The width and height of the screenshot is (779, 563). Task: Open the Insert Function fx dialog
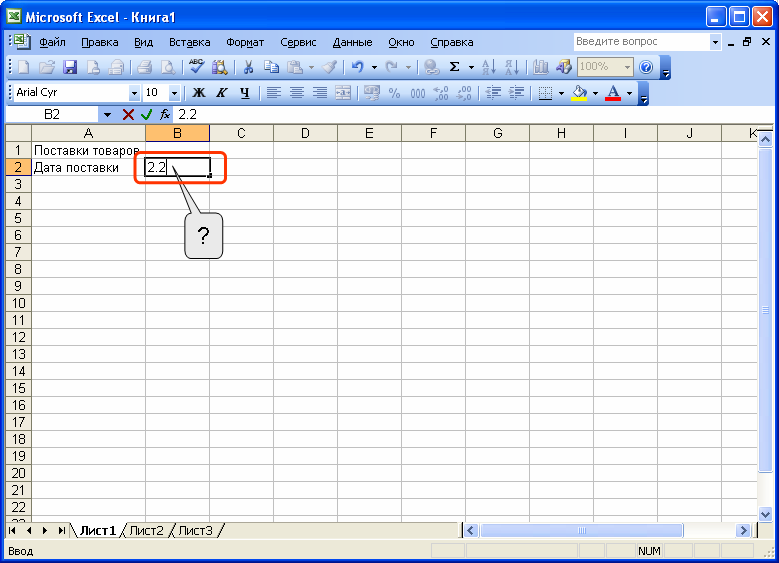click(x=165, y=115)
